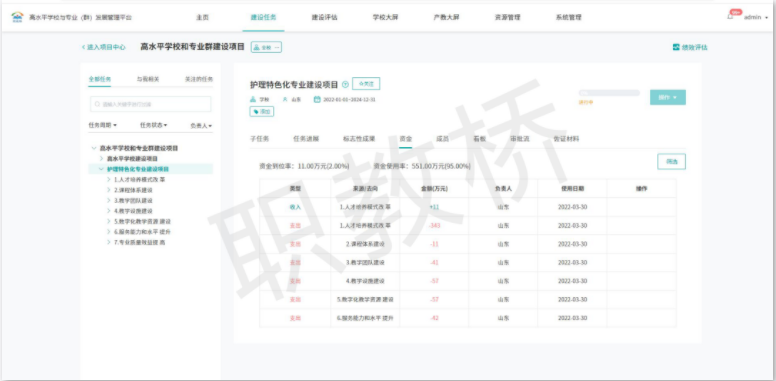Select 5.数字化教学资源建设 in task tree
The width and height of the screenshot is (776, 381).
[x=143, y=221]
